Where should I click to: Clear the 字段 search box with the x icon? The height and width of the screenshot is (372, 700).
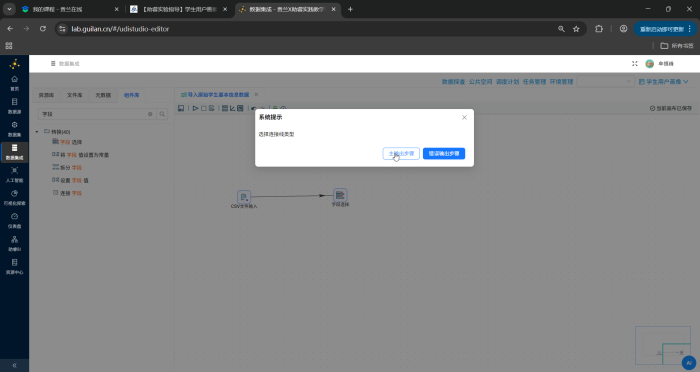(150, 114)
